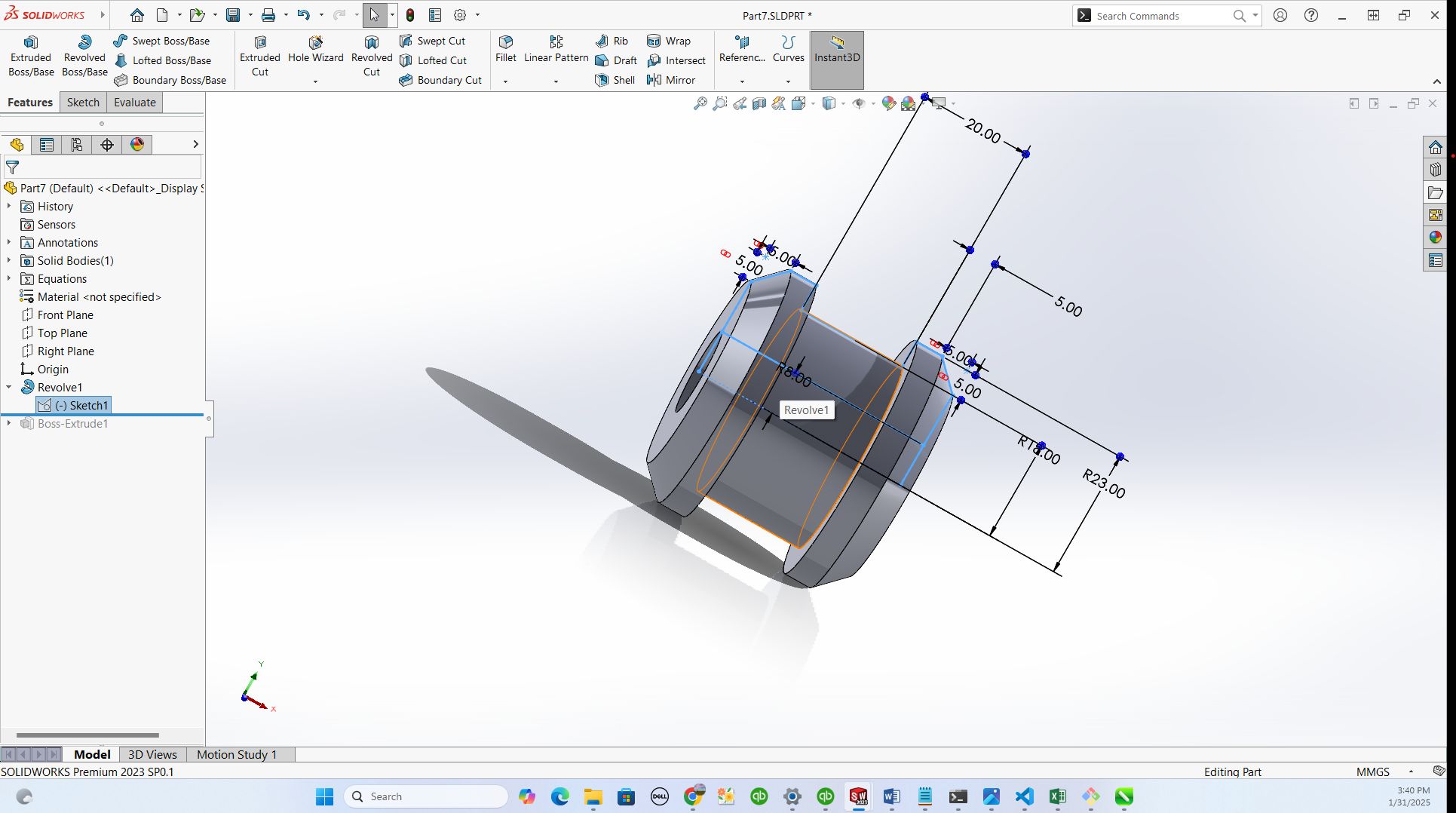Select the Revolved Cut tool
The height and width of the screenshot is (813, 1456).
[x=372, y=57]
